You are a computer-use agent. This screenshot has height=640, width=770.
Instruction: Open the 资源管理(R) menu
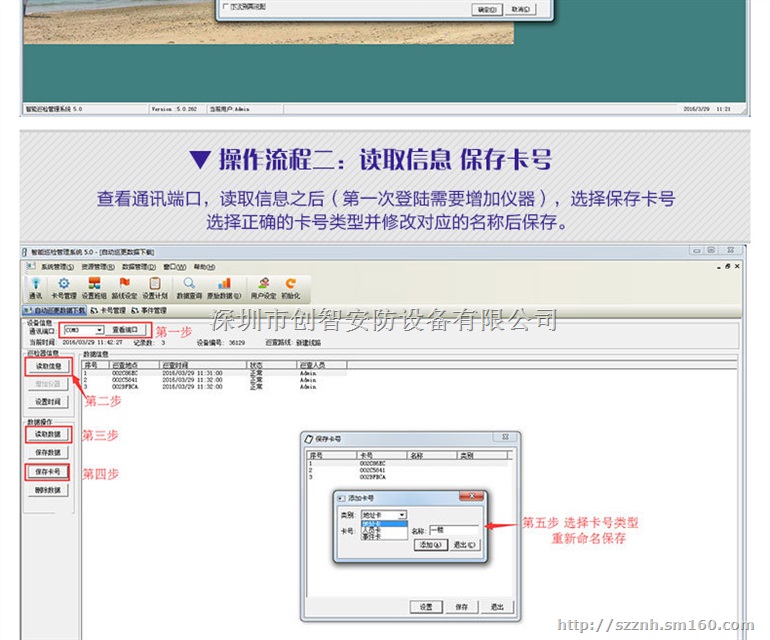[98, 267]
